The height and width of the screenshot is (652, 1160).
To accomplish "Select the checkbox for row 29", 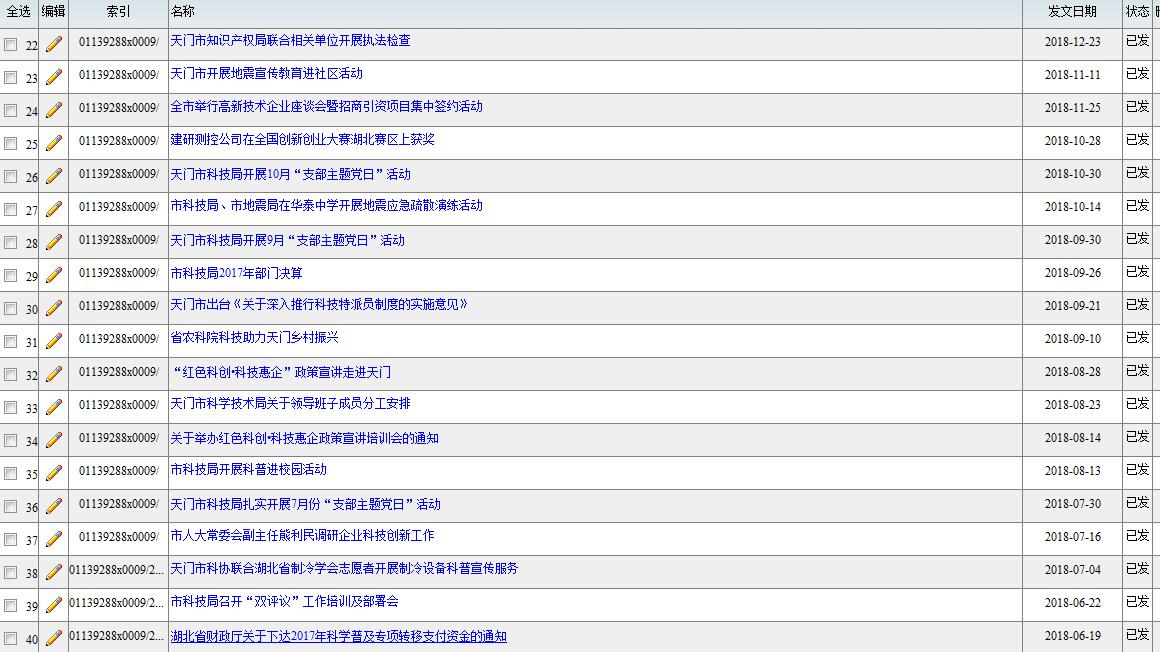I will click(10, 276).
